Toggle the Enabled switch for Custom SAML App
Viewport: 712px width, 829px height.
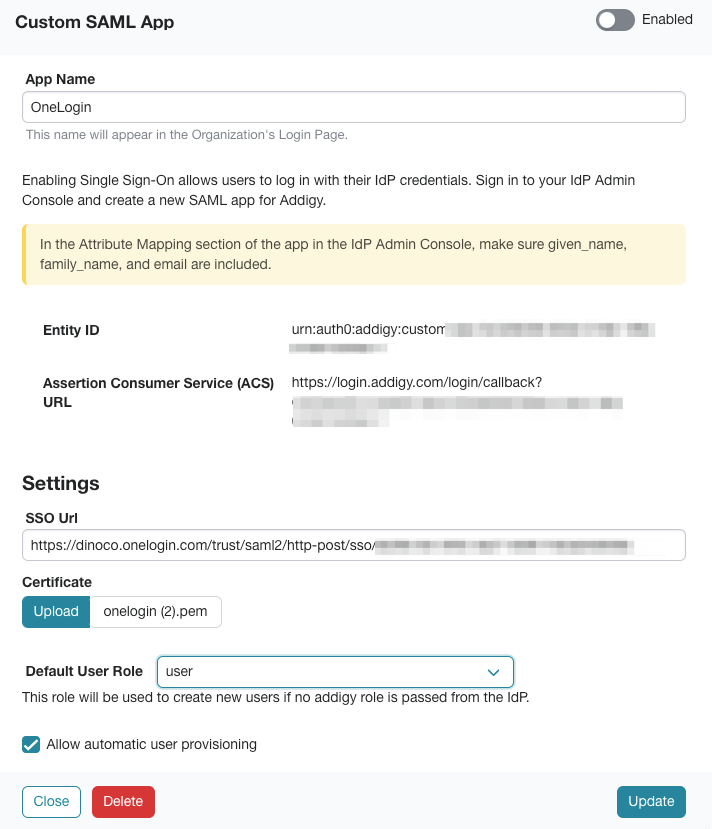click(614, 19)
